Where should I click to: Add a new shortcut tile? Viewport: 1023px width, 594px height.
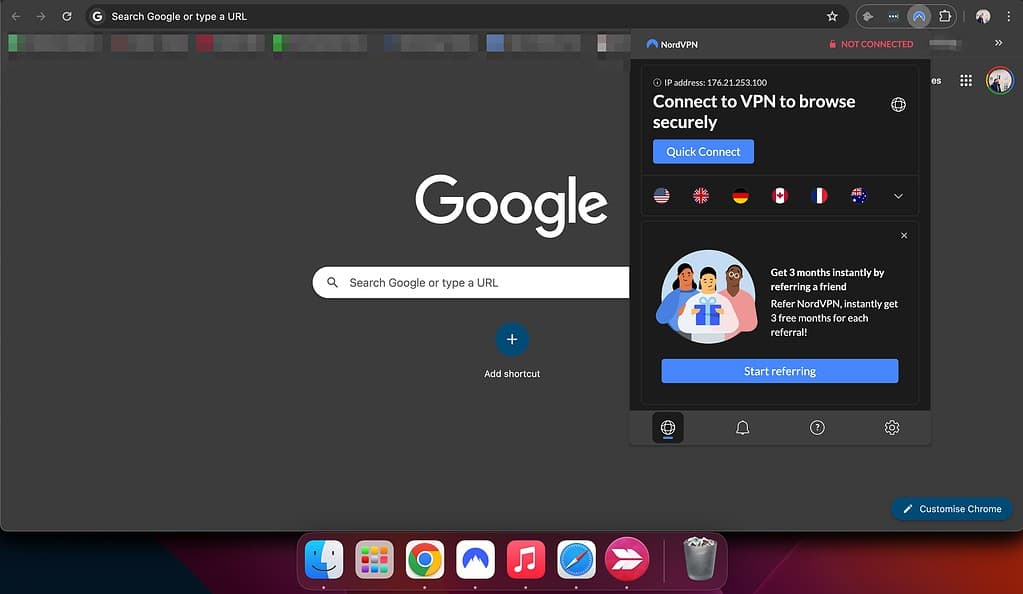click(x=512, y=340)
